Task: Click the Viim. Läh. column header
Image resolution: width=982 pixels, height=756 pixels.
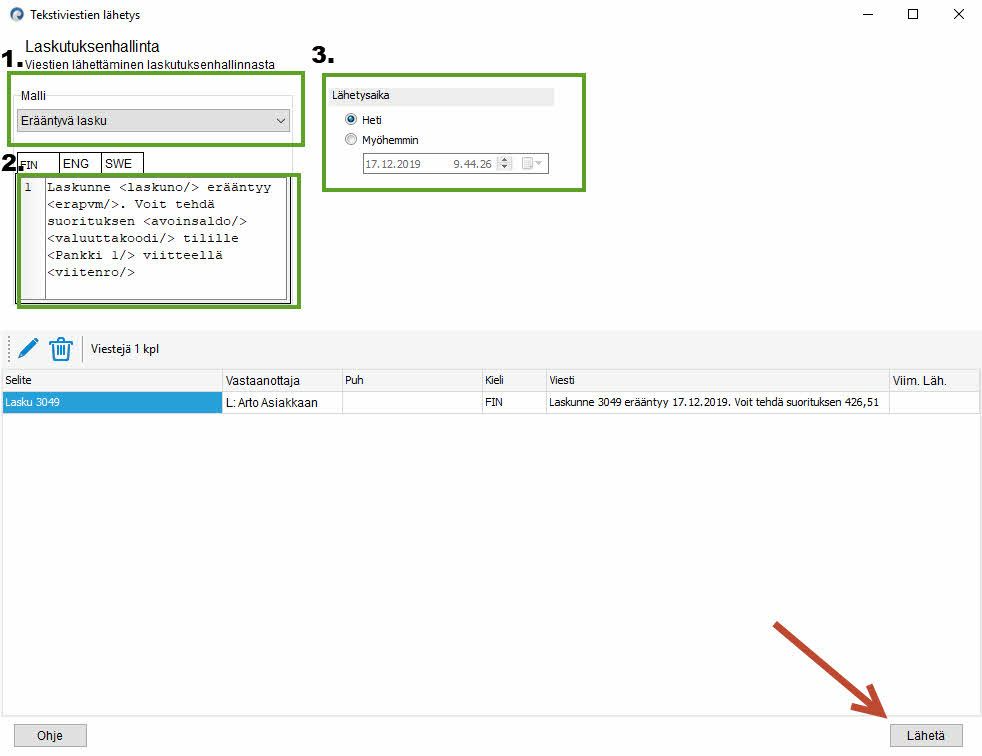Action: [x=934, y=380]
